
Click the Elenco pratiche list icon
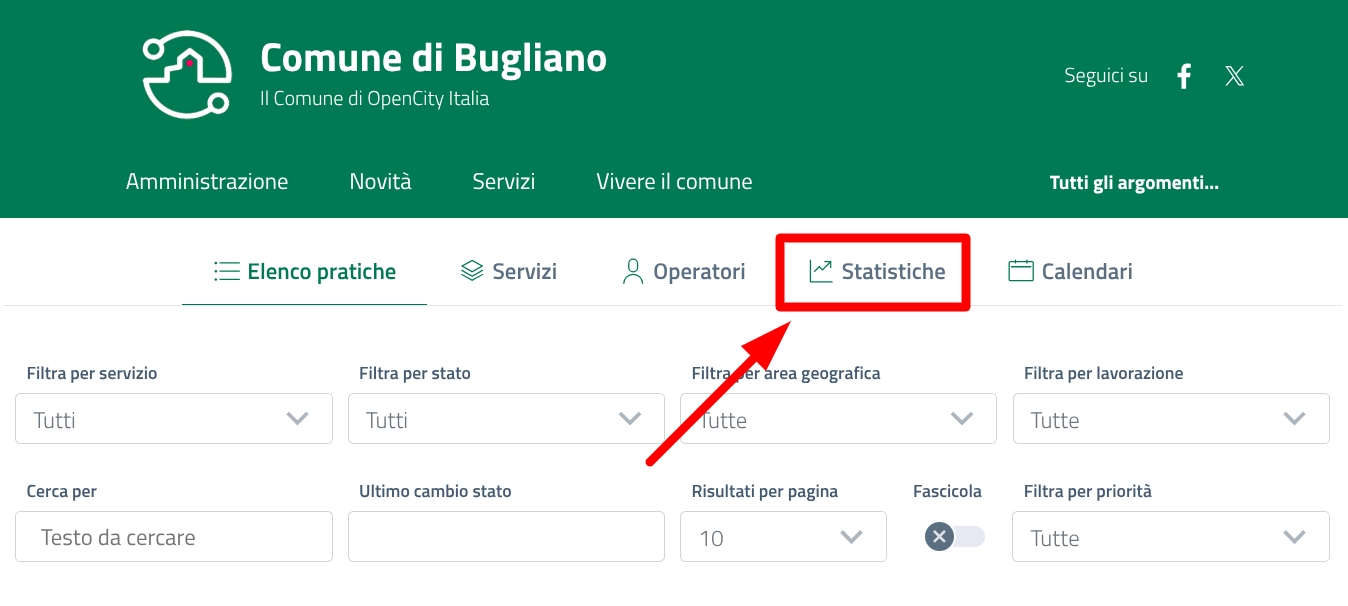pyautogui.click(x=227, y=271)
